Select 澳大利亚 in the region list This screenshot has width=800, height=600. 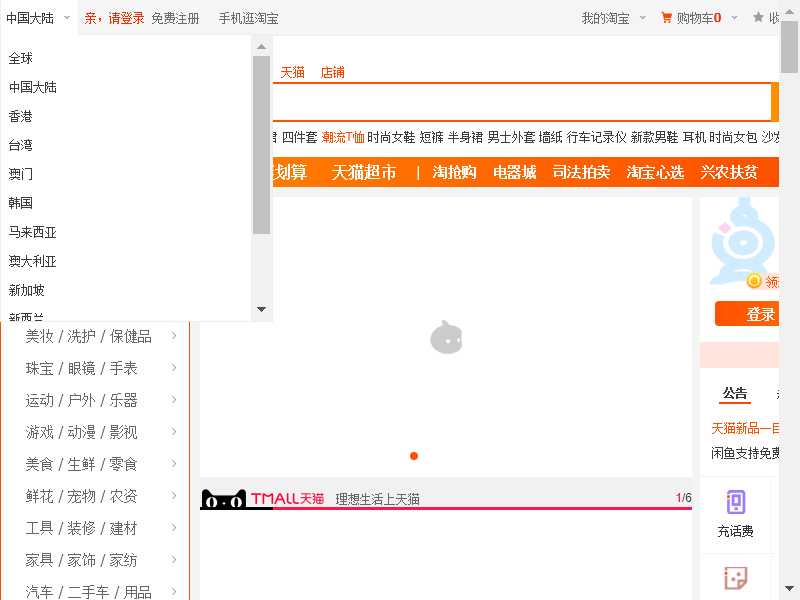tap(33, 261)
